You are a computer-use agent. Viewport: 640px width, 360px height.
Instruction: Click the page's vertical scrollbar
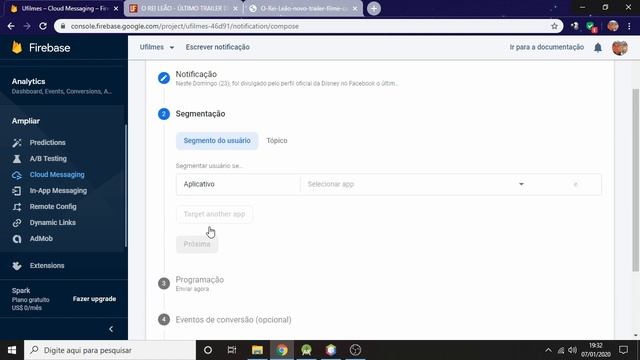pos(635,180)
